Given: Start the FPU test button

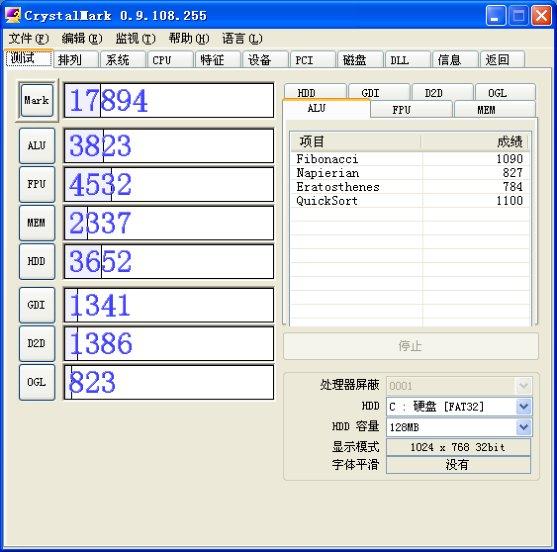Looking at the screenshot, I should (x=37, y=184).
